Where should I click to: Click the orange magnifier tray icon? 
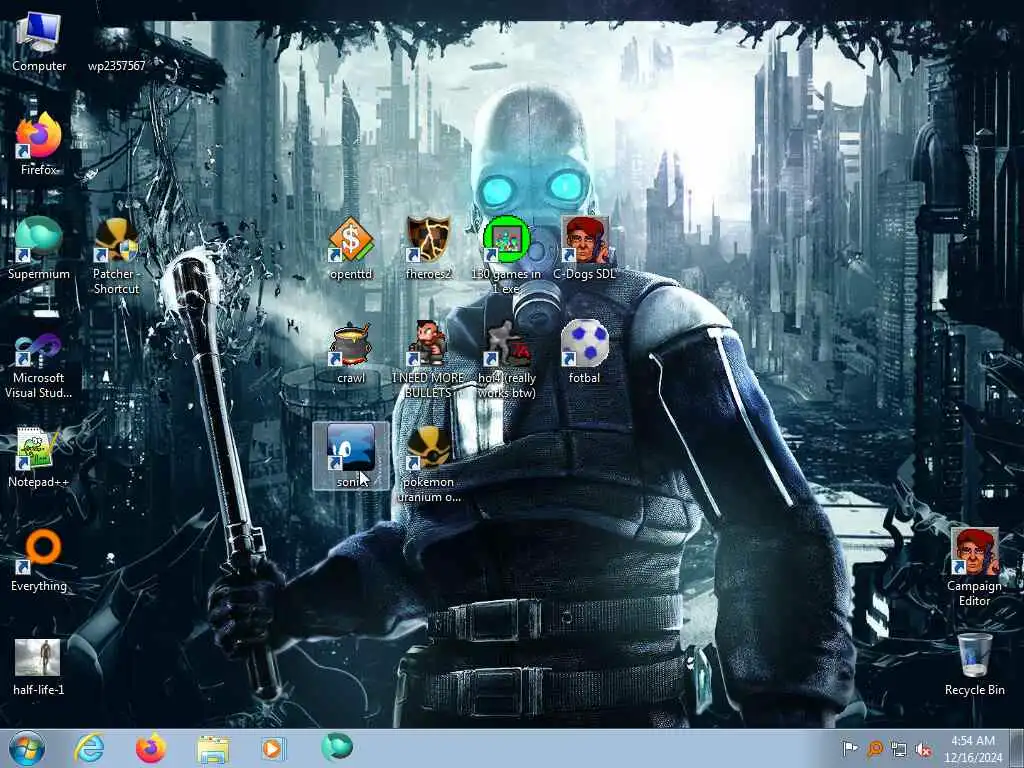[x=874, y=749]
